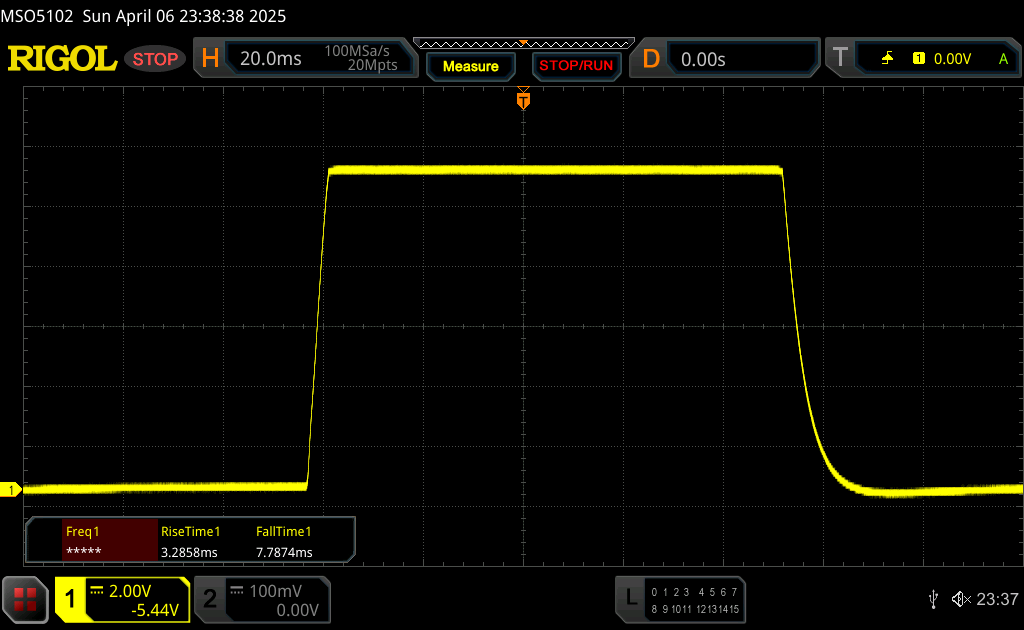Click channel 1 DC coupling icon
Viewport: 1024px width, 630px height.
click(x=97, y=591)
